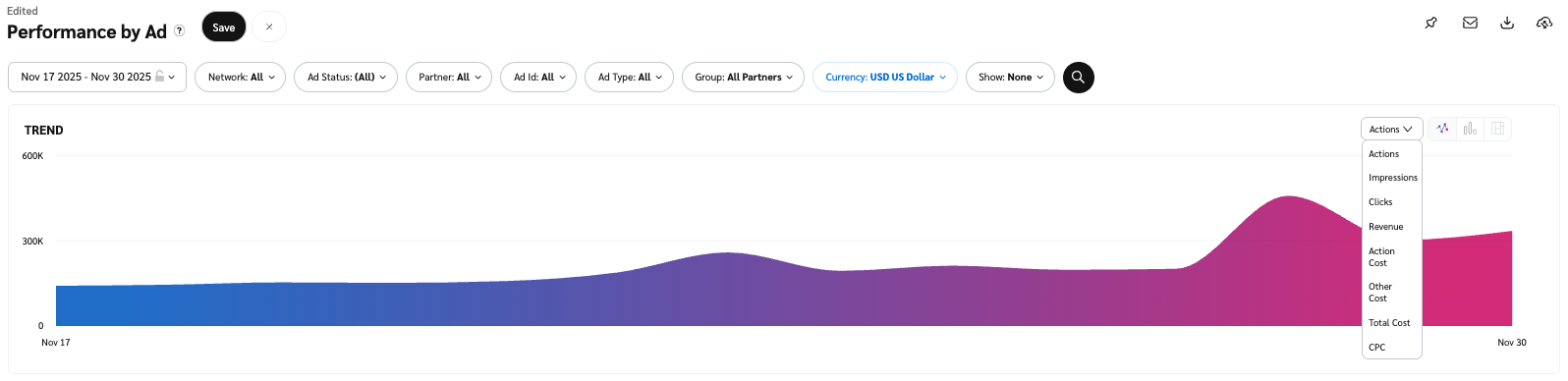Click the 600K axis label
This screenshot has height=381, width=1568.
(32, 156)
